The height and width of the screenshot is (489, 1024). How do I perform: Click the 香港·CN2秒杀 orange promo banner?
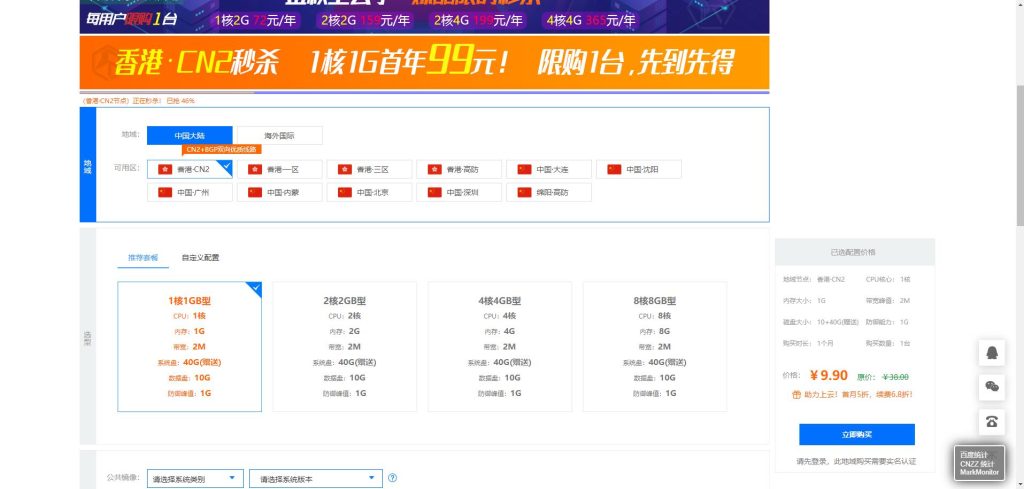click(x=424, y=63)
